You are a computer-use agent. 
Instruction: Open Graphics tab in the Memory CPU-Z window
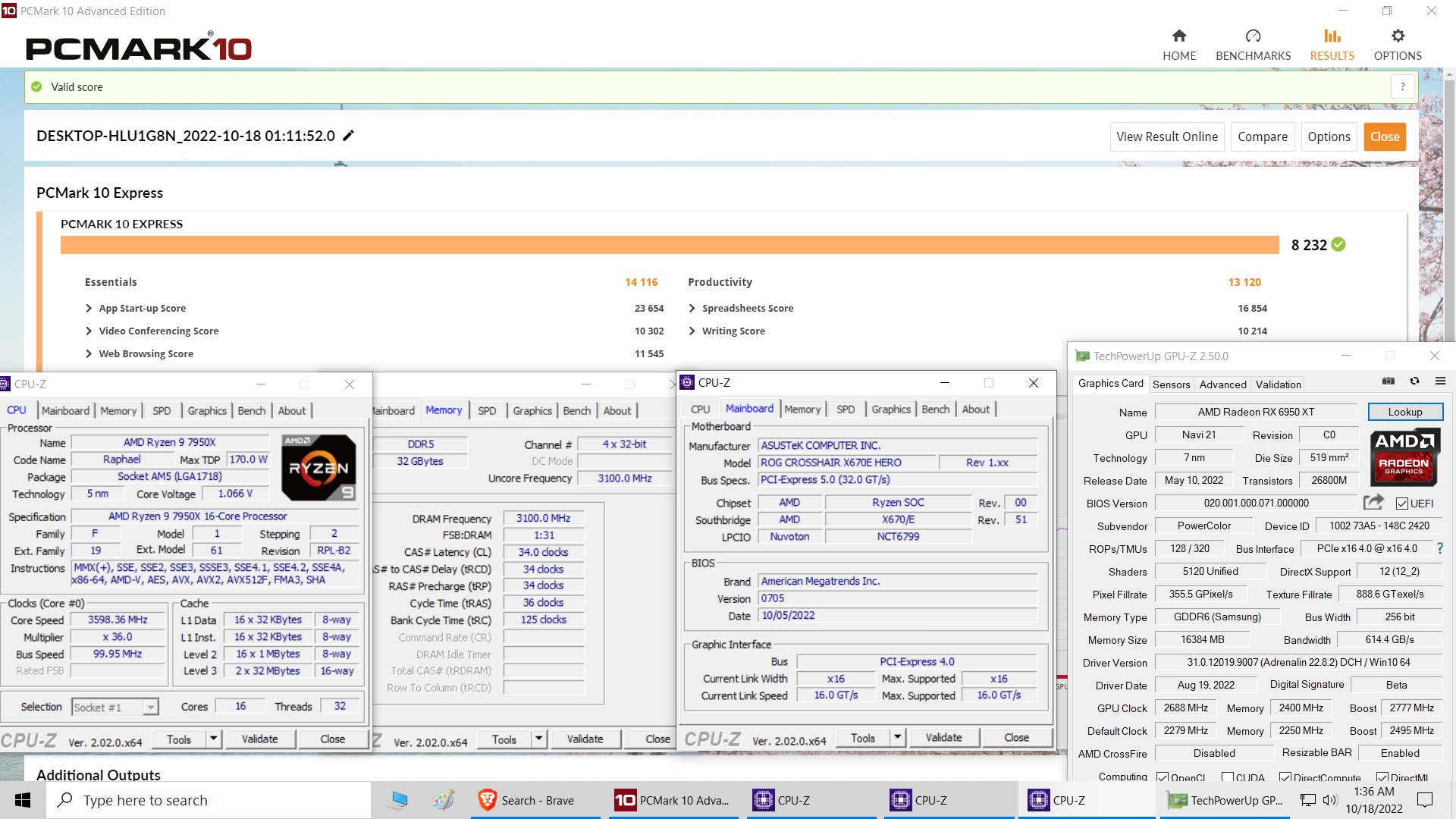(x=532, y=410)
